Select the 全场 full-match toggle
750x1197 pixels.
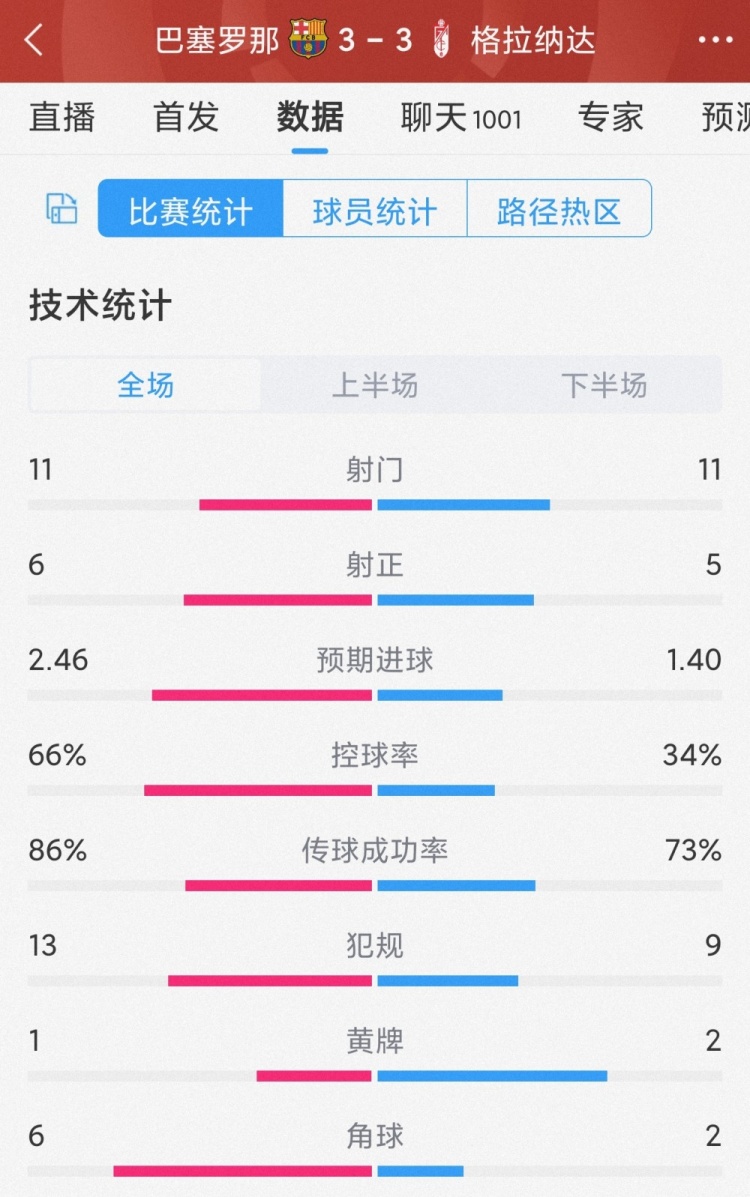(x=143, y=384)
